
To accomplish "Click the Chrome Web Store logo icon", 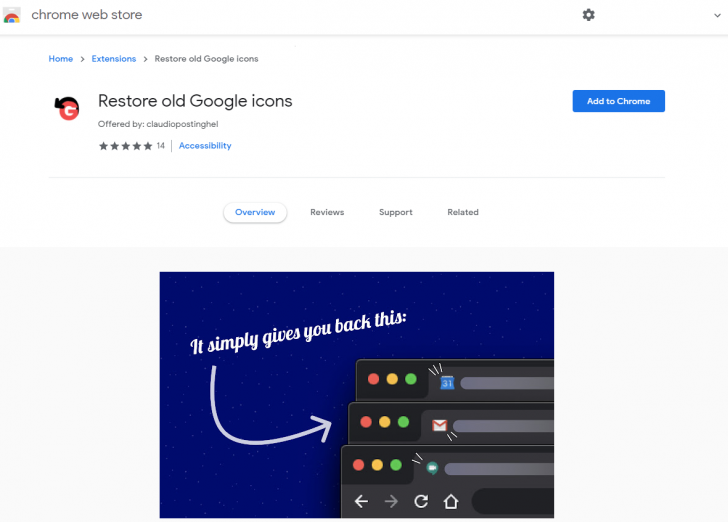I will [12, 15].
